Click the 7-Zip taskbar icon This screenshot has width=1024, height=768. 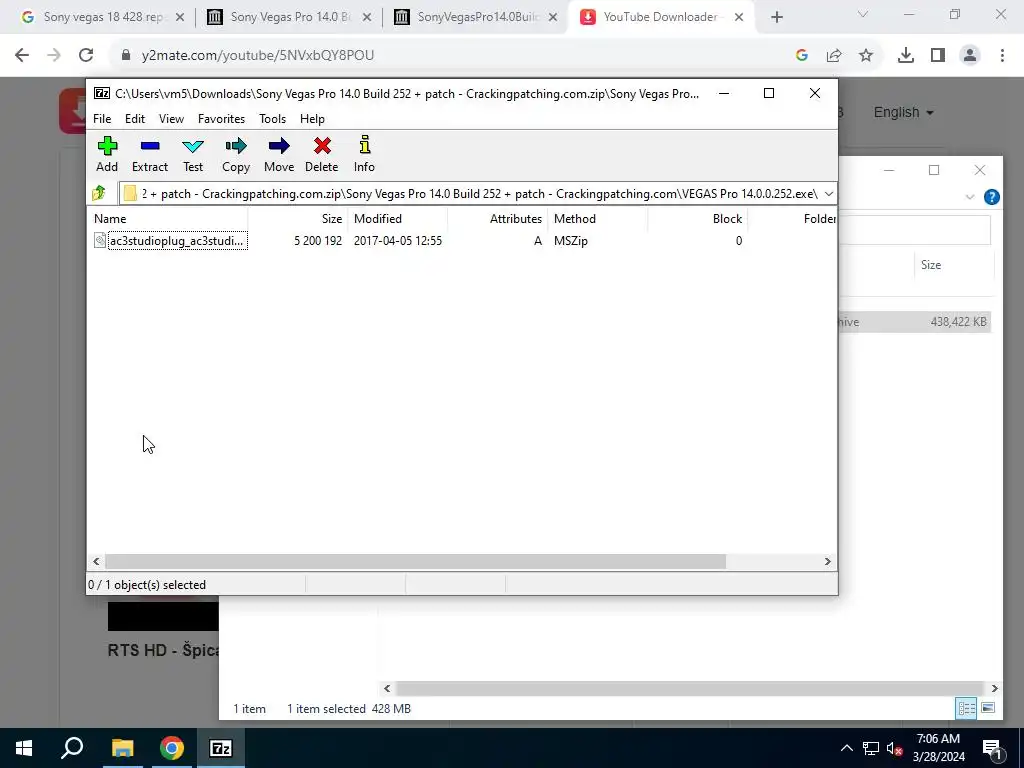(221, 748)
